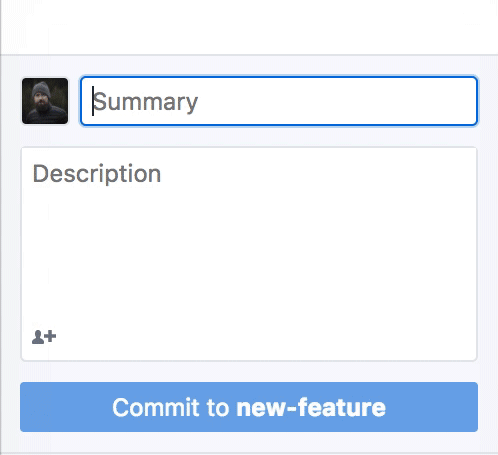Add a co-author with the bottom-left icon
Screen dimensions: 498x455
pos(44,337)
